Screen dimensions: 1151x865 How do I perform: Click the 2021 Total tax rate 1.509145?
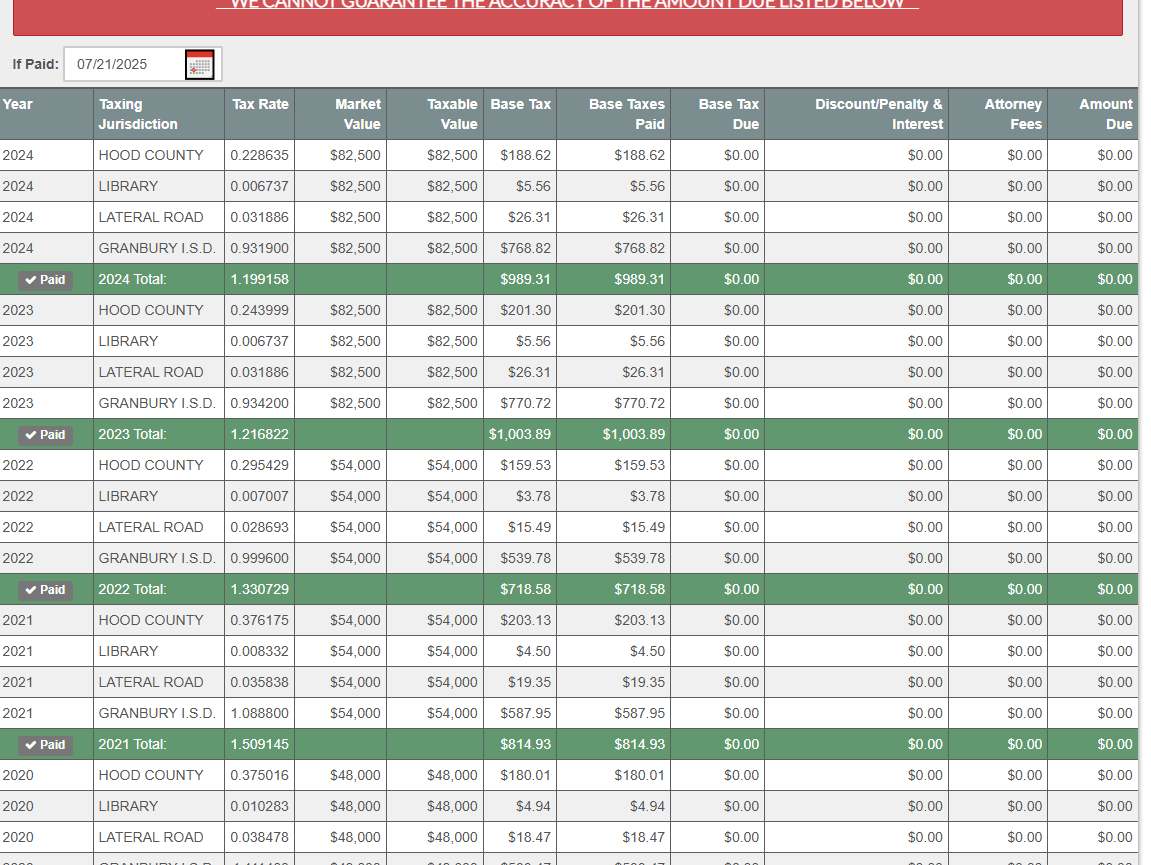point(259,745)
